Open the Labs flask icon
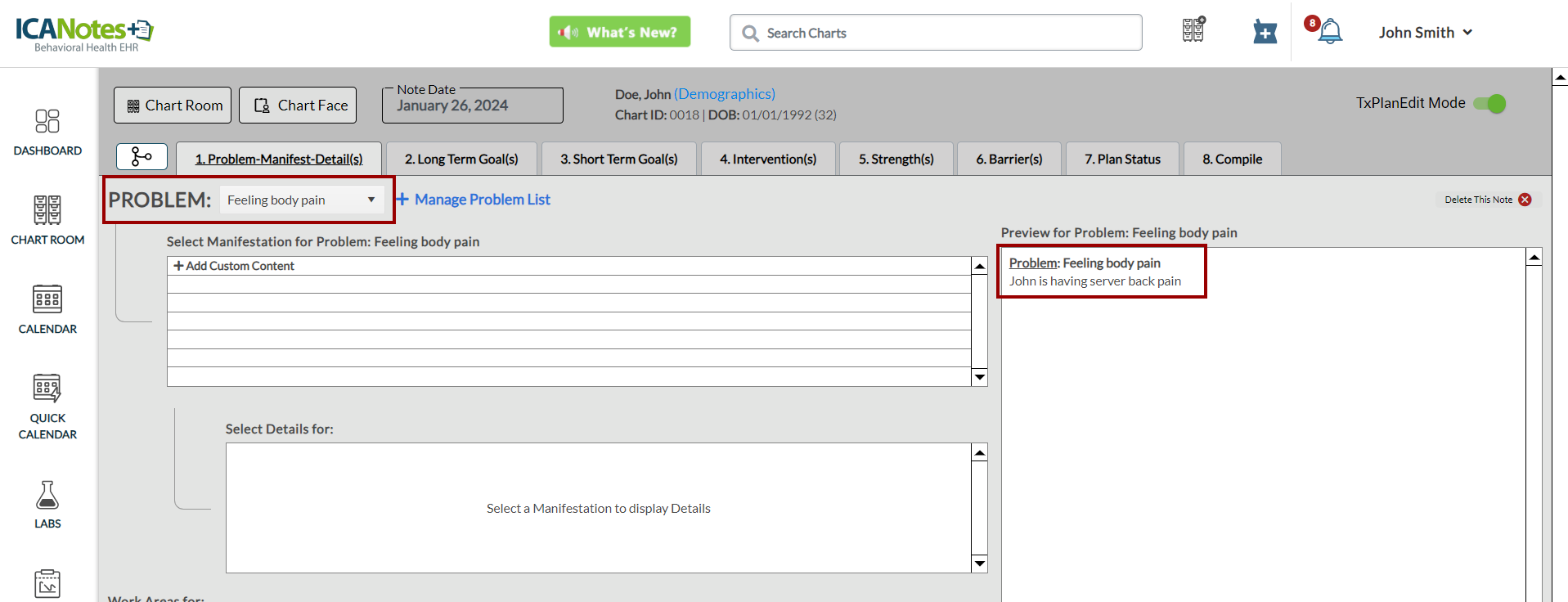 (x=47, y=503)
